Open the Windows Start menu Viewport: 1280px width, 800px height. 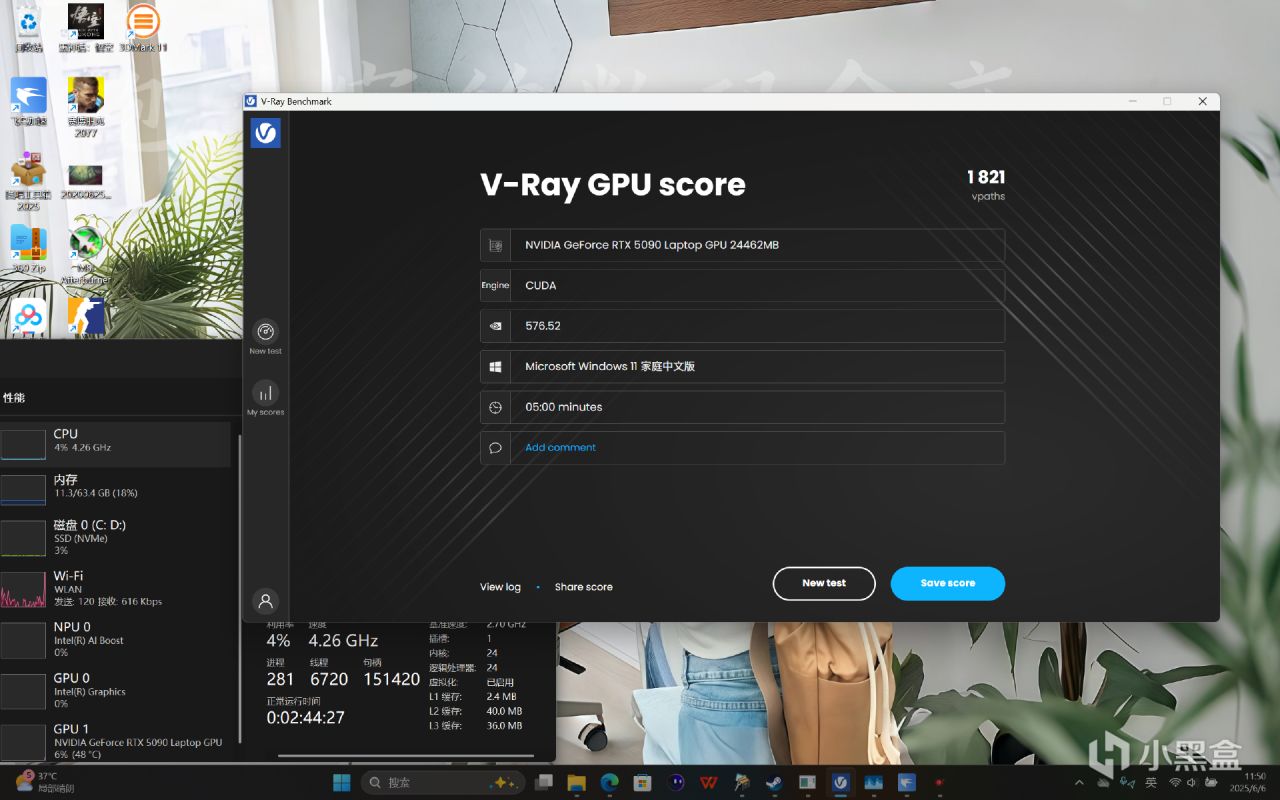(x=342, y=782)
